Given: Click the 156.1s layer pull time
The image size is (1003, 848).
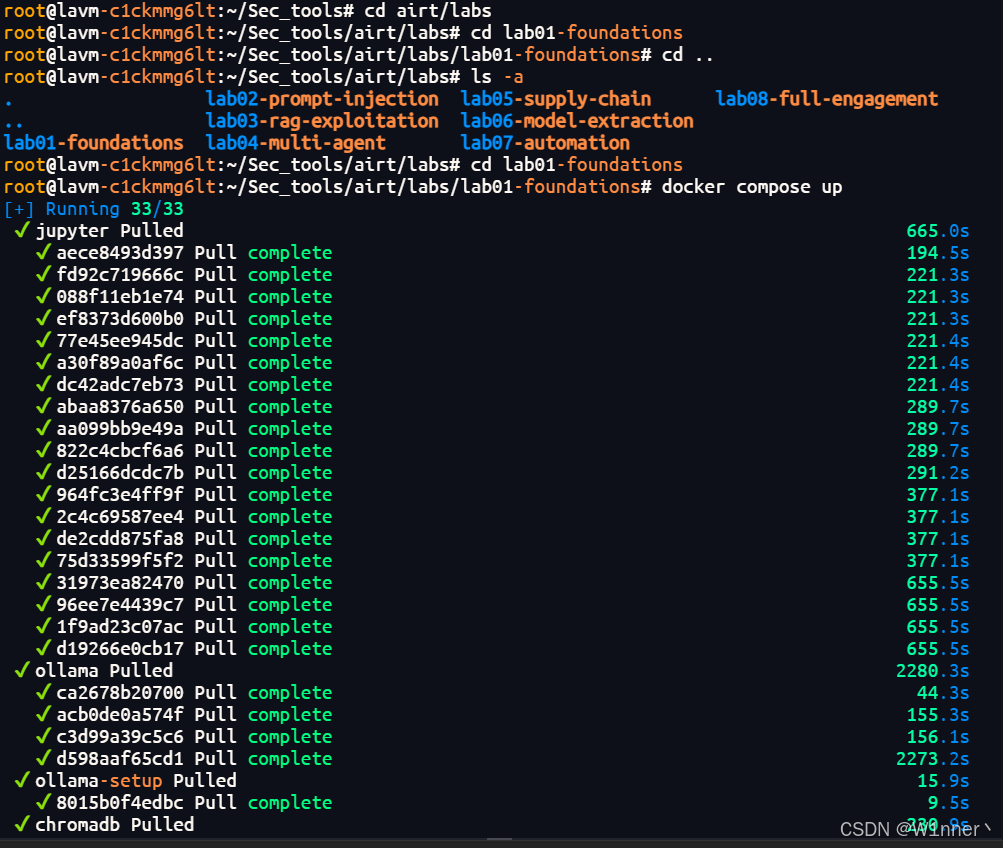Looking at the screenshot, I should pyautogui.click(x=938, y=737).
